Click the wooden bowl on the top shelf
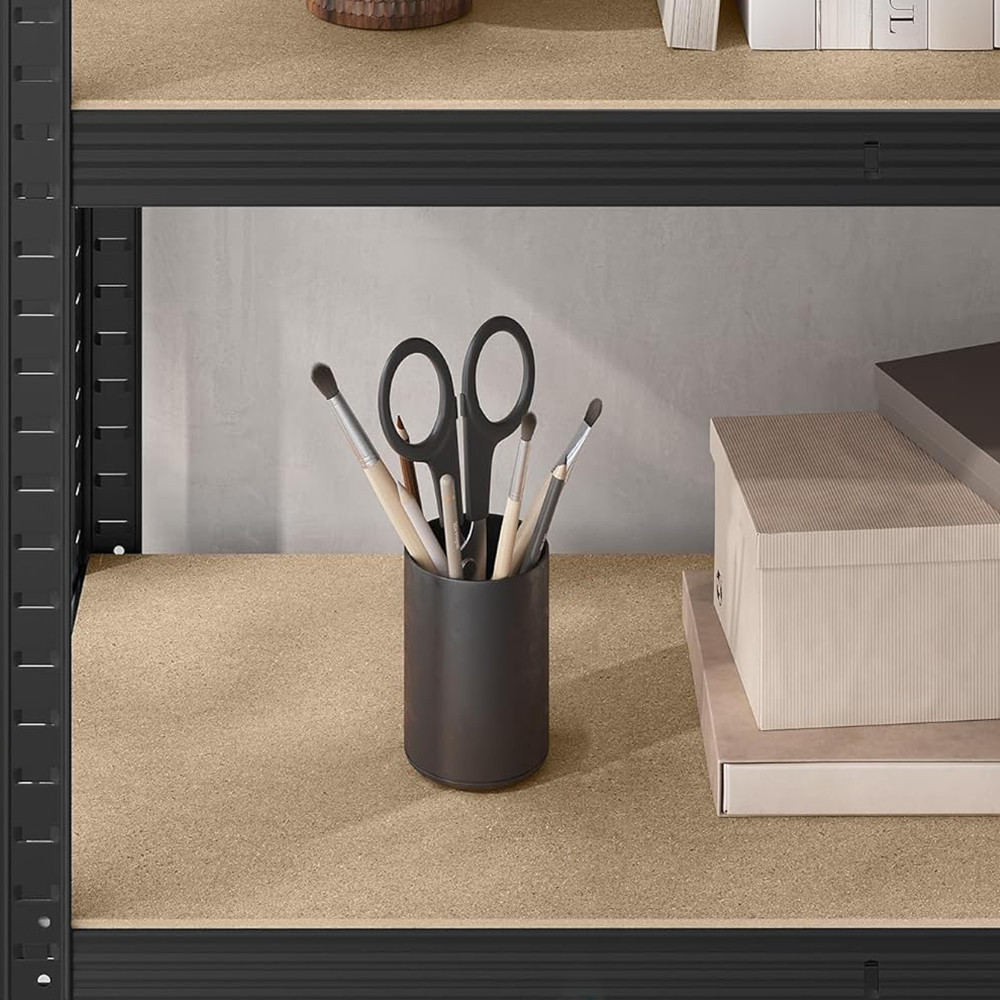This screenshot has height=1000, width=1000. pos(388,11)
